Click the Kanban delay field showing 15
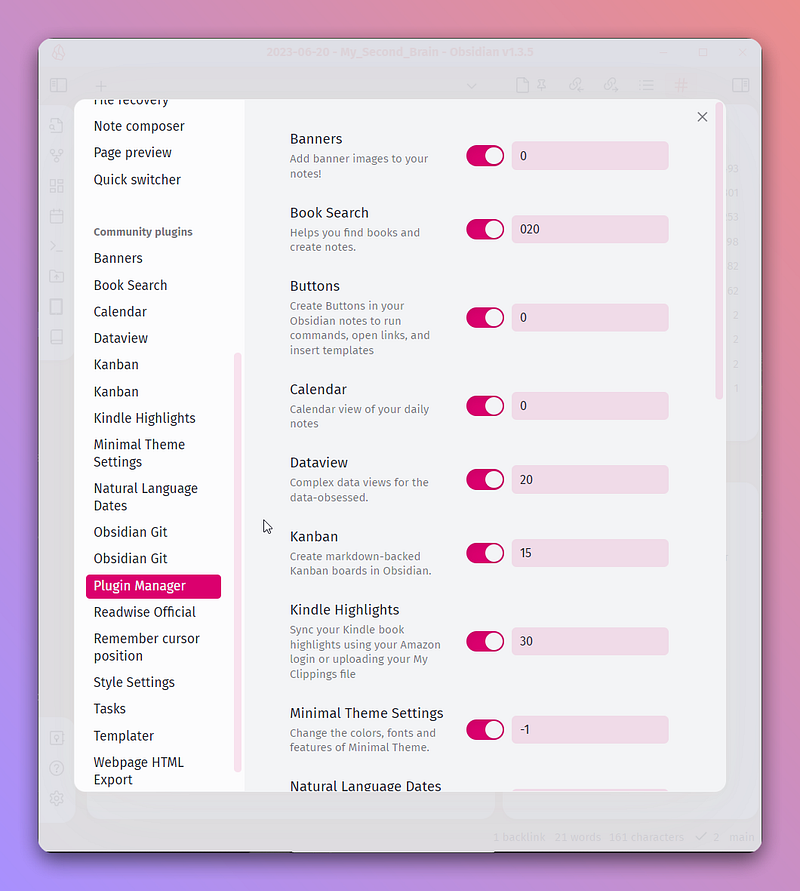Image resolution: width=800 pixels, height=891 pixels. (x=590, y=553)
